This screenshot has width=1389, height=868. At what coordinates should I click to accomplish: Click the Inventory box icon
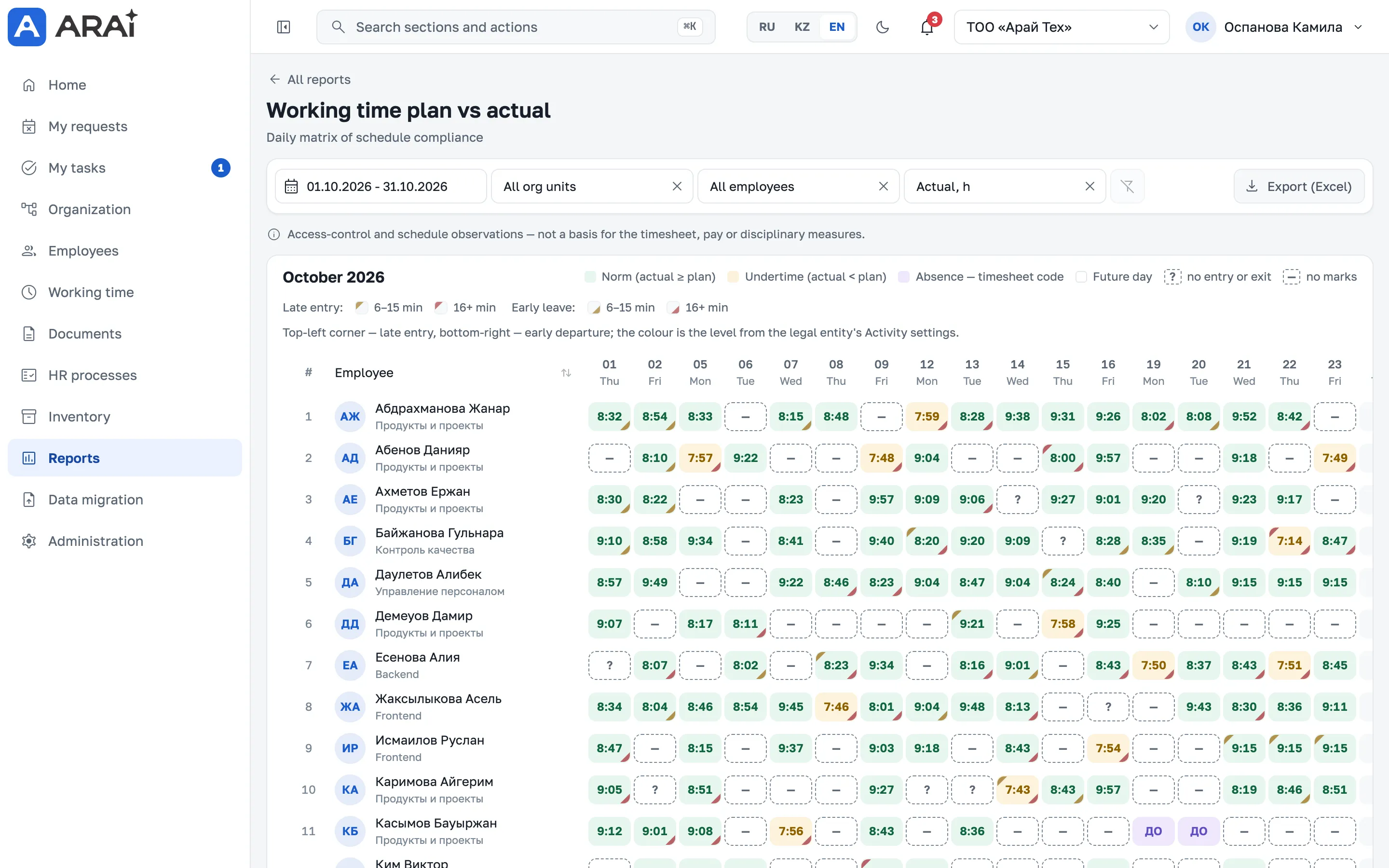tap(29, 417)
